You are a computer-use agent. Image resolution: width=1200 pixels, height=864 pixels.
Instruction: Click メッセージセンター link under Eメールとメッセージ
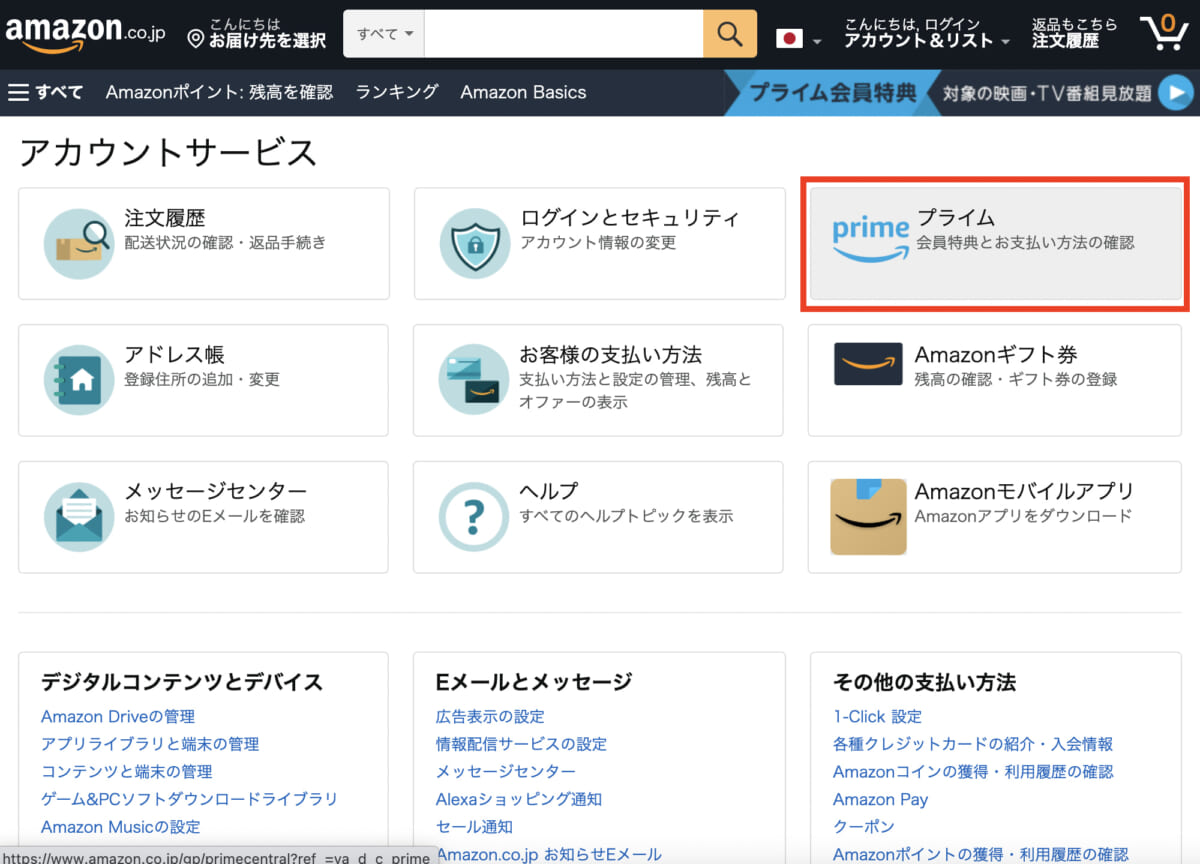506,771
